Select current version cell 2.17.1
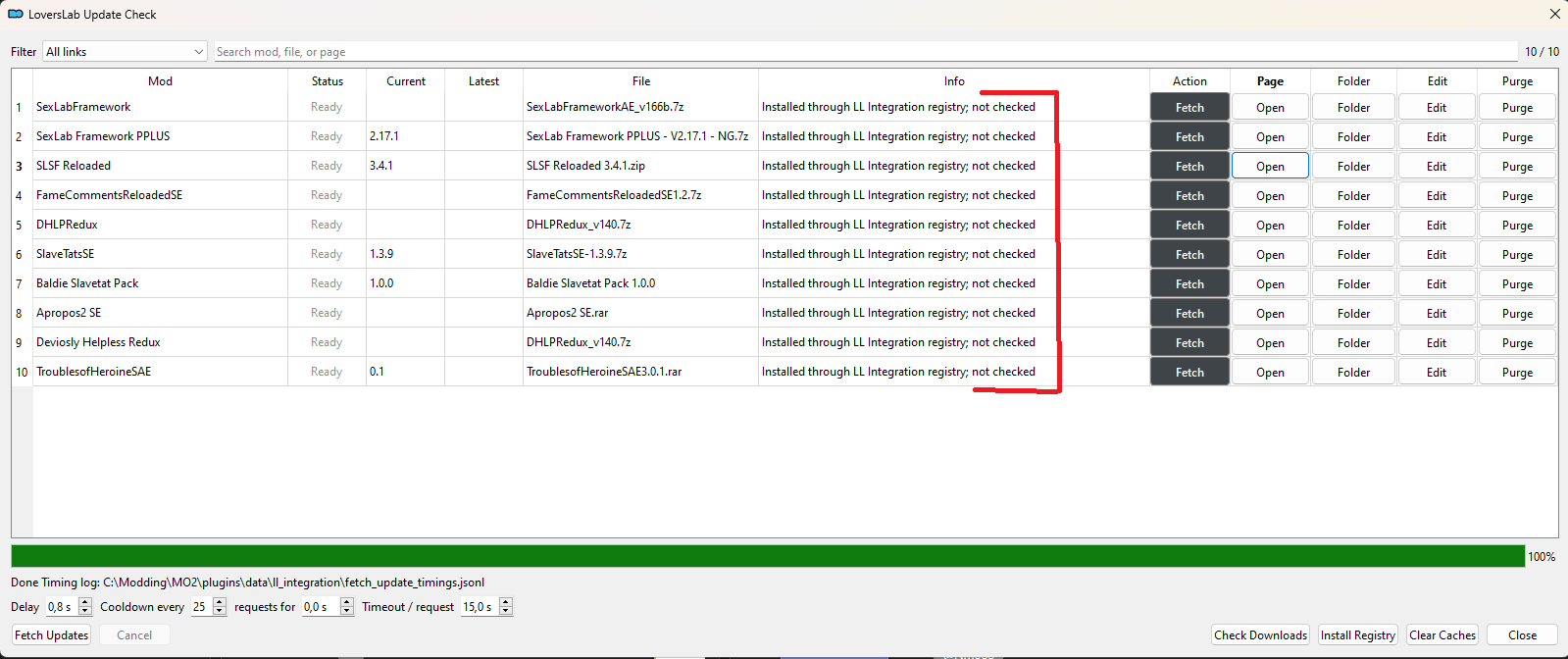Screen dimensions: 1568x659 click(405, 136)
